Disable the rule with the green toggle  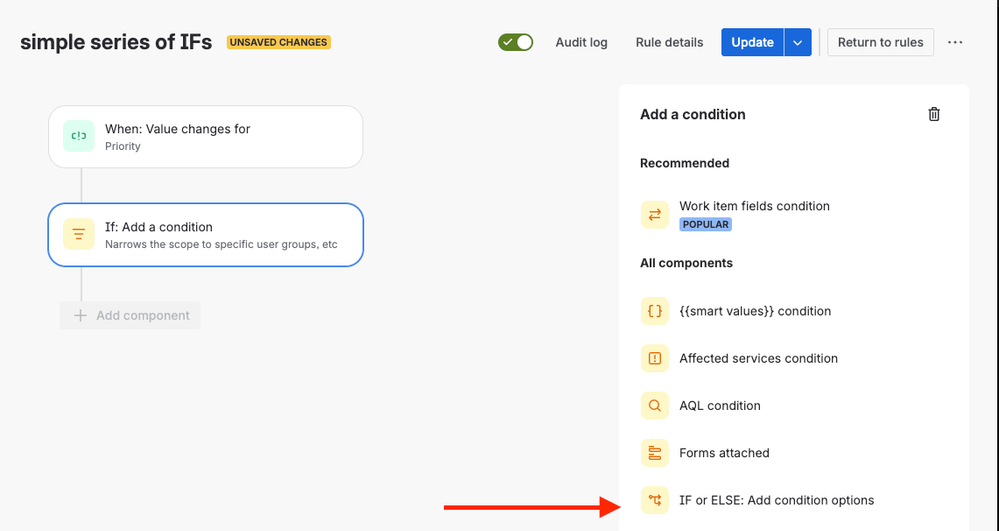(515, 42)
